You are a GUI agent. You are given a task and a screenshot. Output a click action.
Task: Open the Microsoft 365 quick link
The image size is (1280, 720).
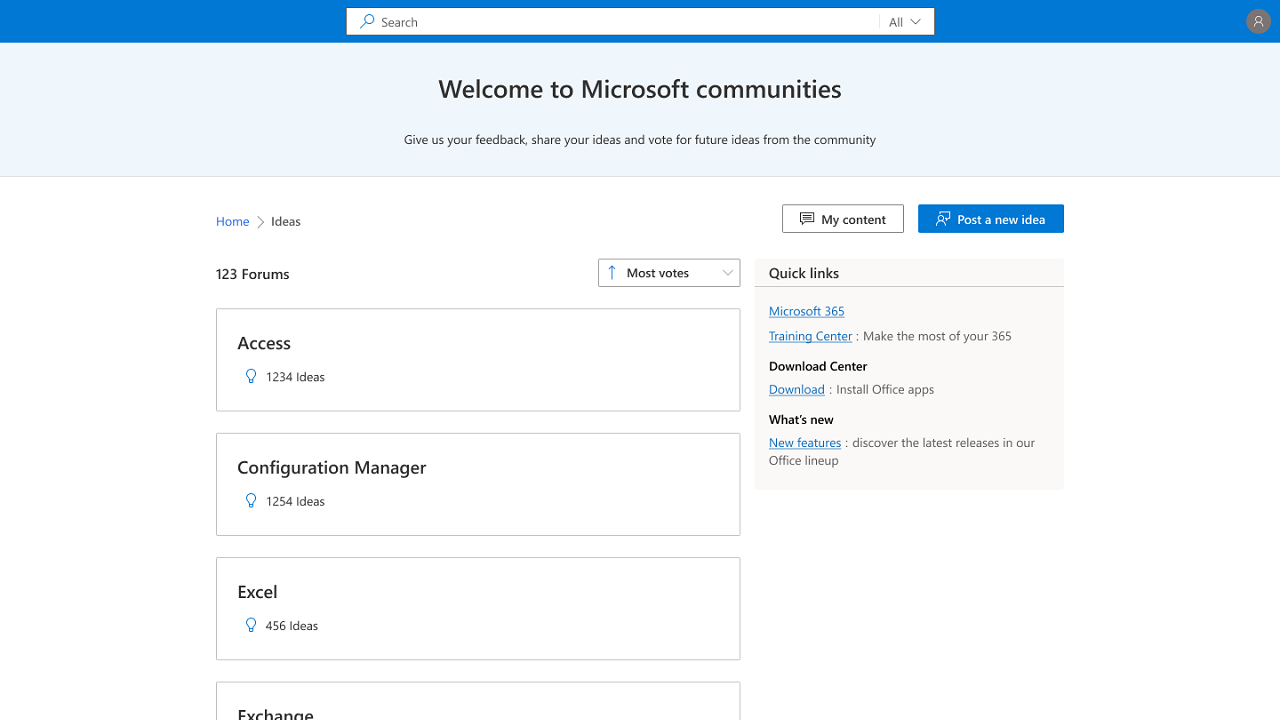pos(807,311)
